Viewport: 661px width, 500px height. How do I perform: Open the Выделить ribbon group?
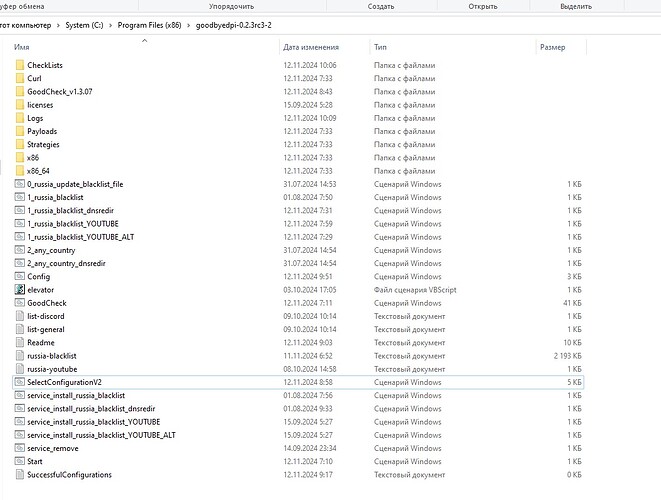pos(576,6)
